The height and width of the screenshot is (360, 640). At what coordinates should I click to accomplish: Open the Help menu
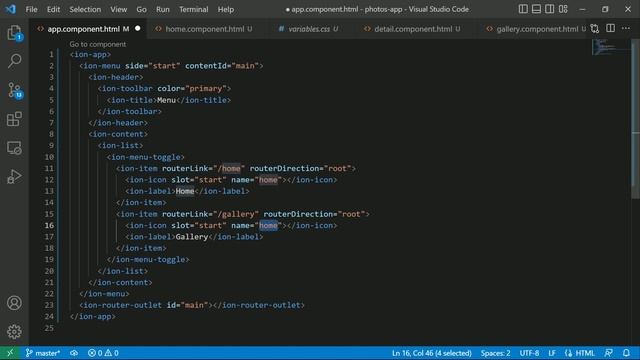[x=225, y=9]
